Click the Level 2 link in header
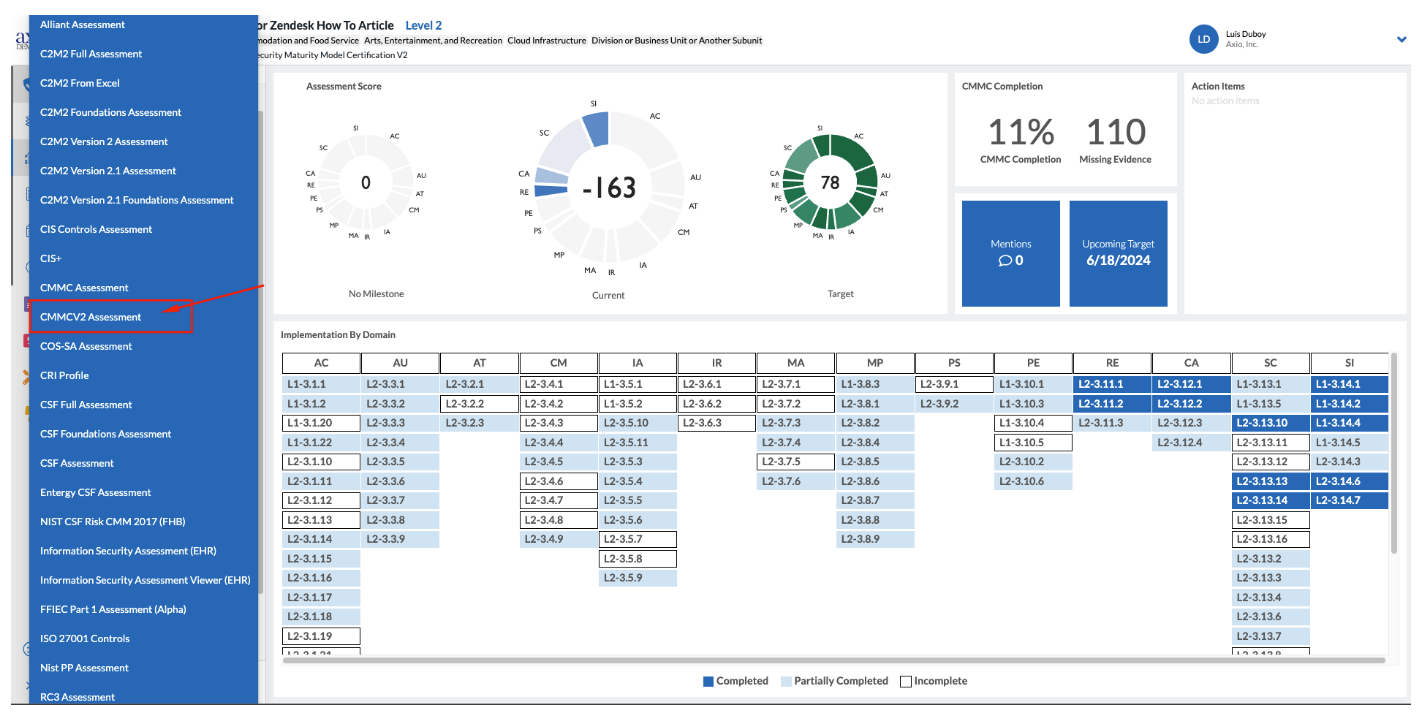Viewport: 1420px width, 712px height. point(424,25)
